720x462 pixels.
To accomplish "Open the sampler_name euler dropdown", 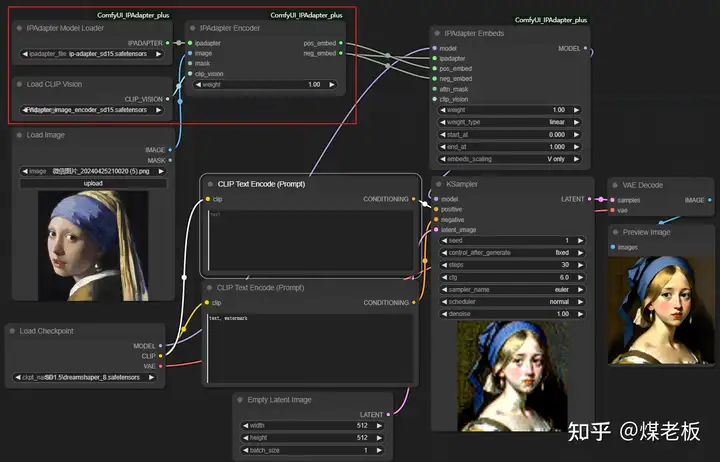I will coord(512,290).
